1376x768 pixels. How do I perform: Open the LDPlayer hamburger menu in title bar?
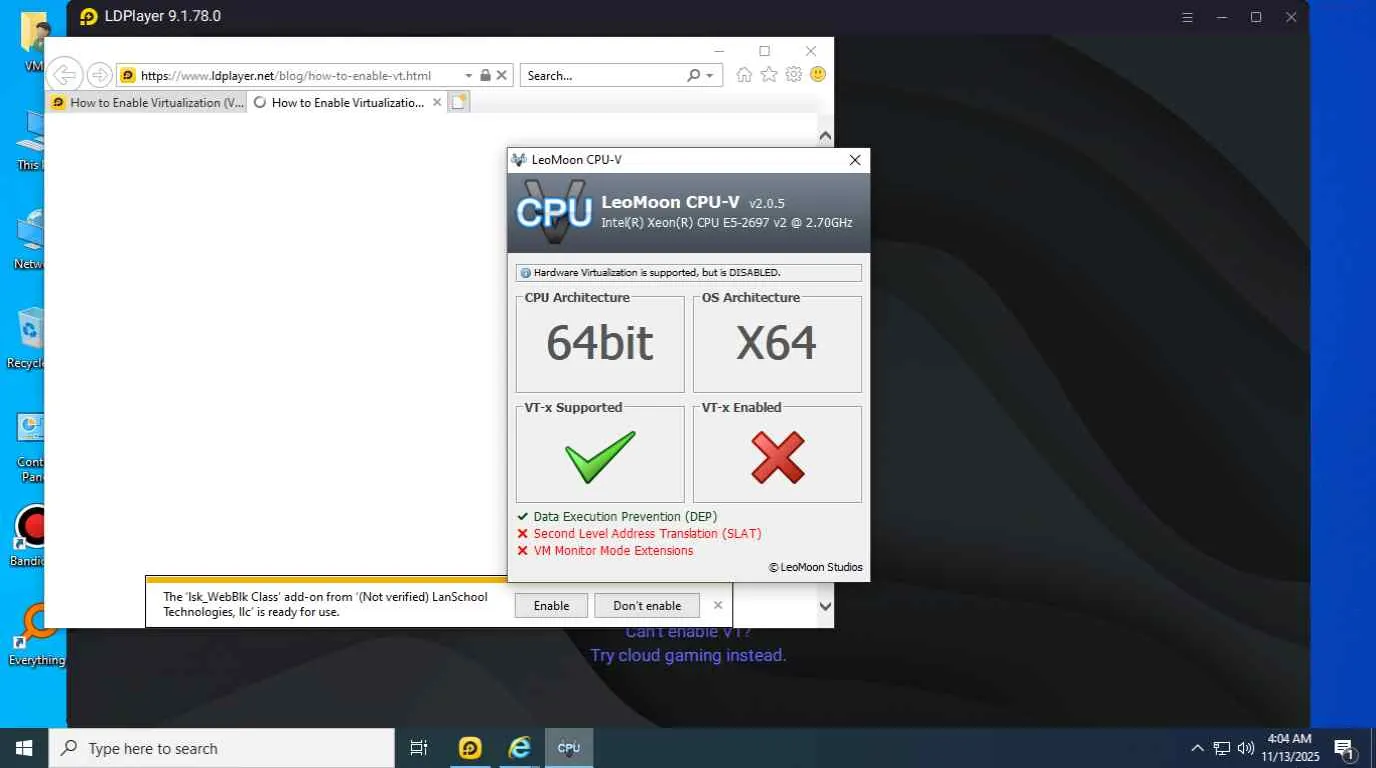point(1187,17)
